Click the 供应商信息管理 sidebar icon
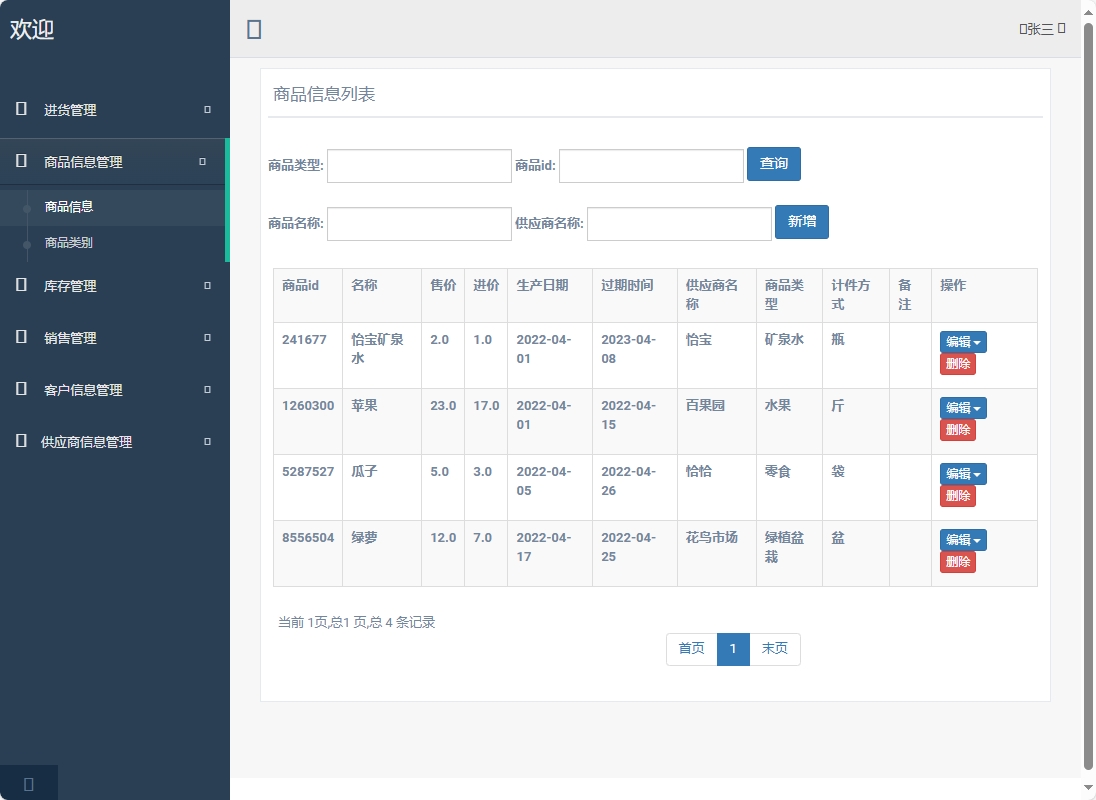Viewport: 1096px width, 800px height. click(19, 441)
